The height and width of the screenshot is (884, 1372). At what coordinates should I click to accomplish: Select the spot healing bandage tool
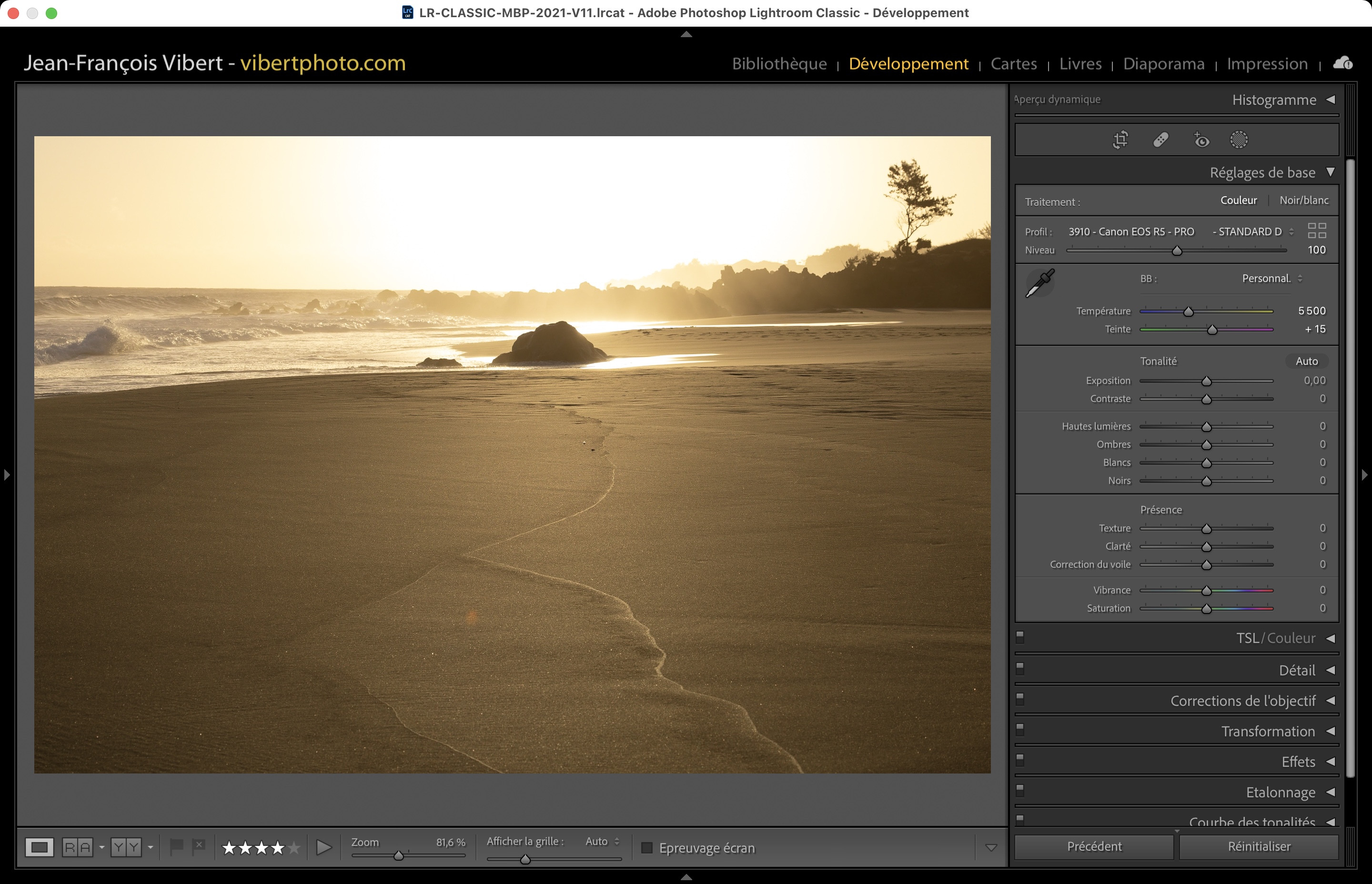click(1161, 140)
